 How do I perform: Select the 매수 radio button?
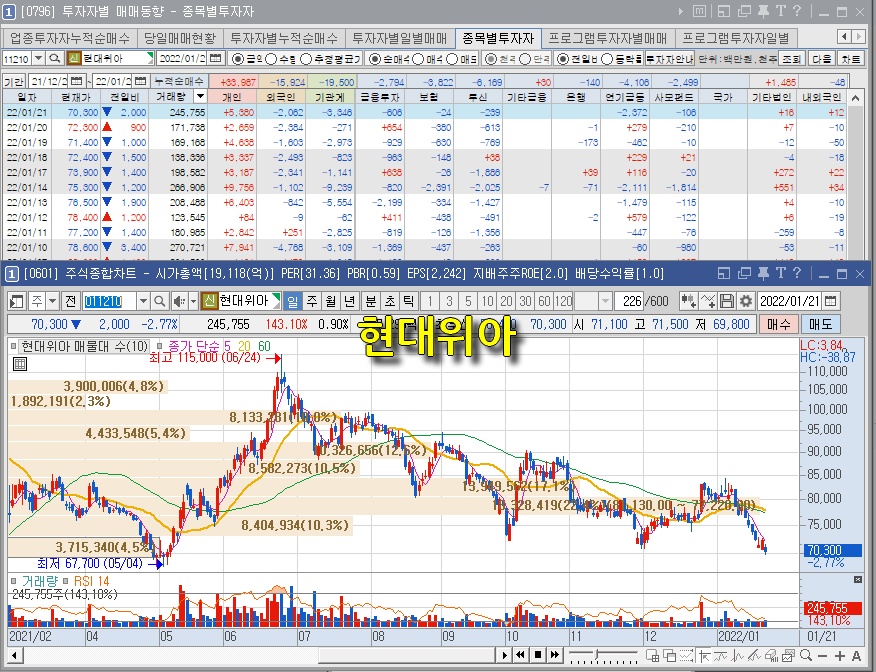418,59
